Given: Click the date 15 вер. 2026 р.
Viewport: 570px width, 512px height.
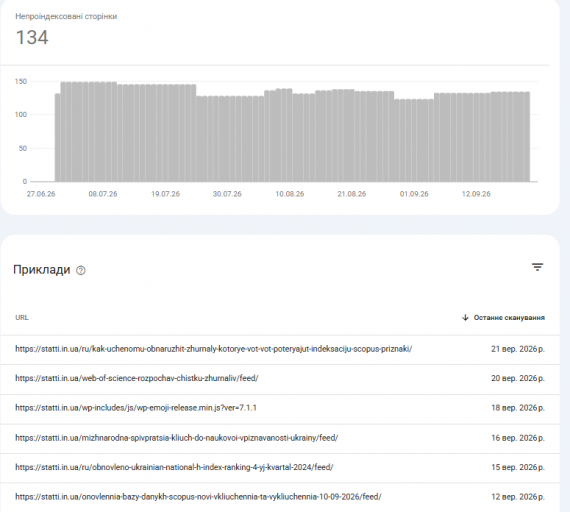Looking at the screenshot, I should pyautogui.click(x=518, y=467).
